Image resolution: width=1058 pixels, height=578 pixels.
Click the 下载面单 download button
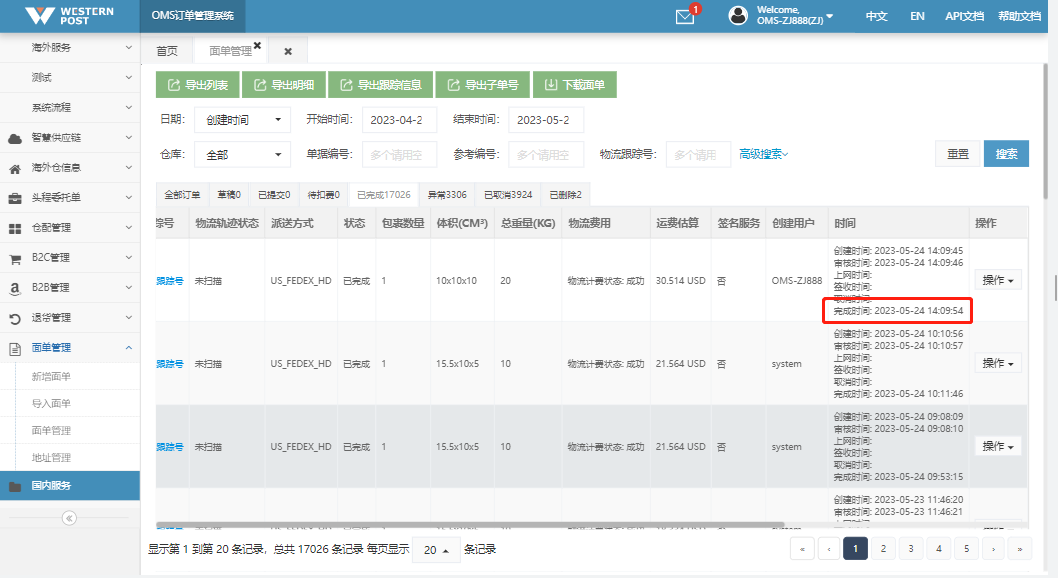[574, 84]
